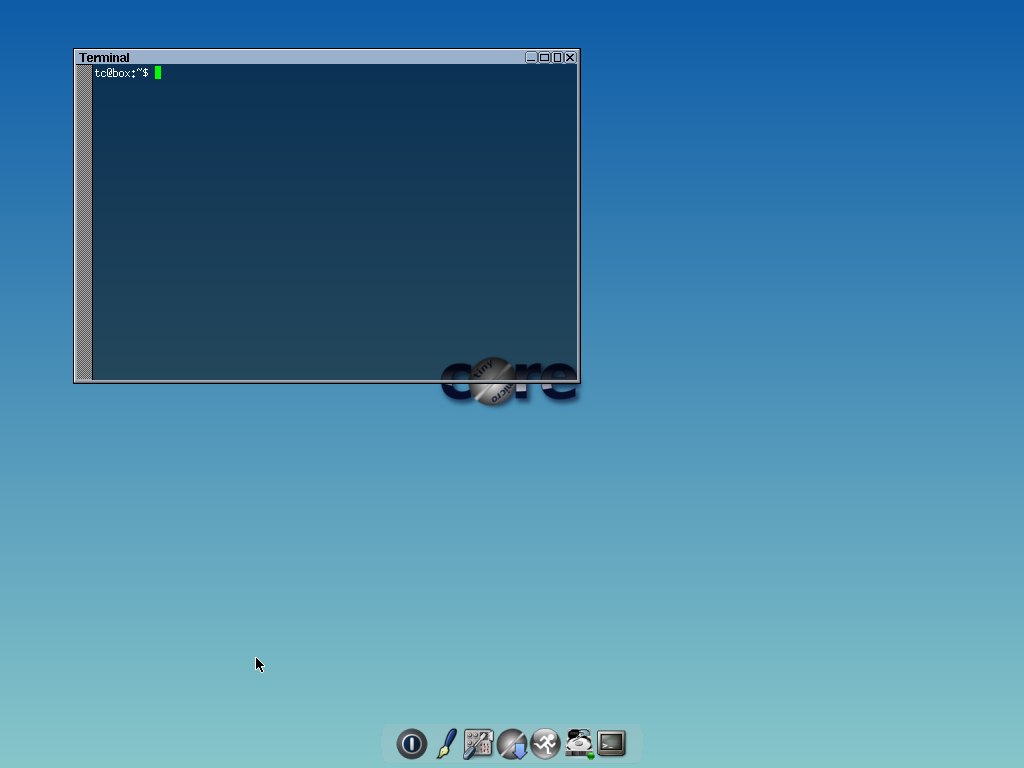Open Run Program running-man icon in dock
This screenshot has width=1024, height=768.
click(x=545, y=743)
